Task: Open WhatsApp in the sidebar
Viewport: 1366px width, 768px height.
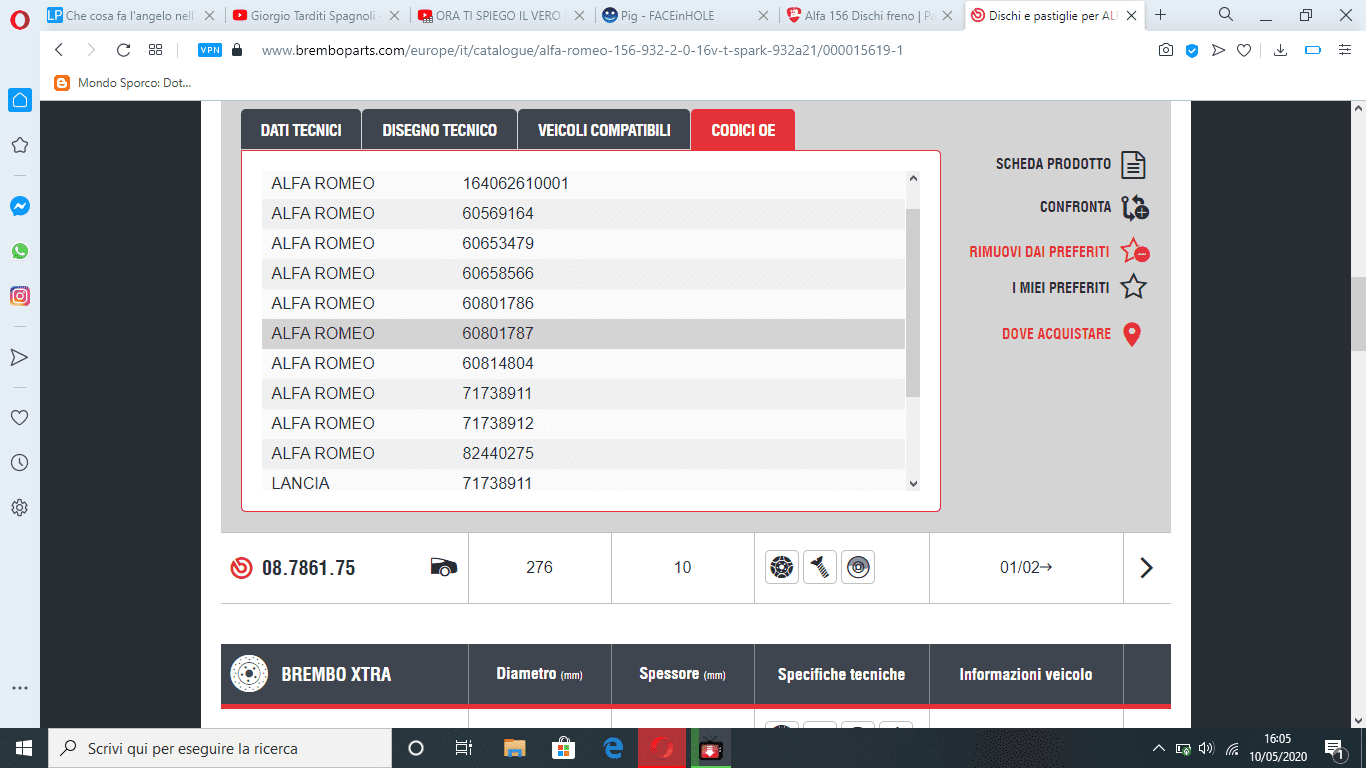Action: coord(19,251)
